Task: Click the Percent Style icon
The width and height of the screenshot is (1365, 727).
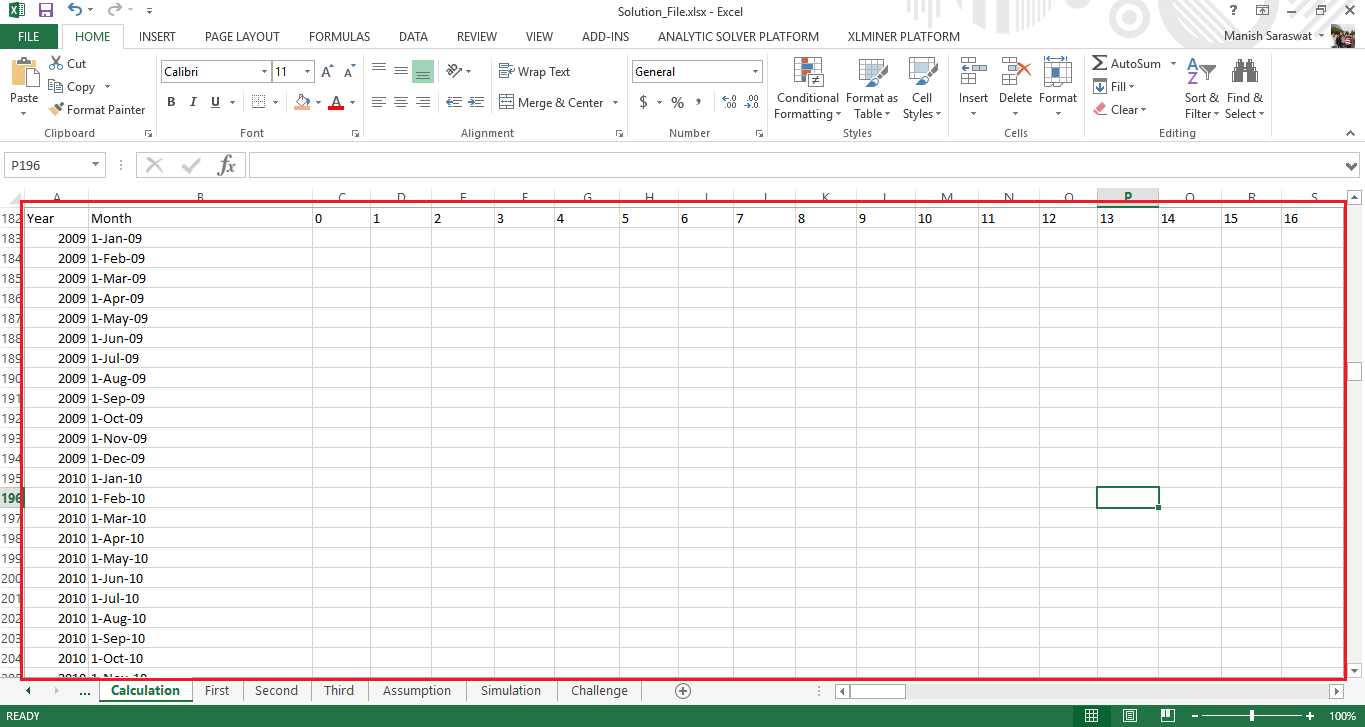Action: (x=677, y=103)
